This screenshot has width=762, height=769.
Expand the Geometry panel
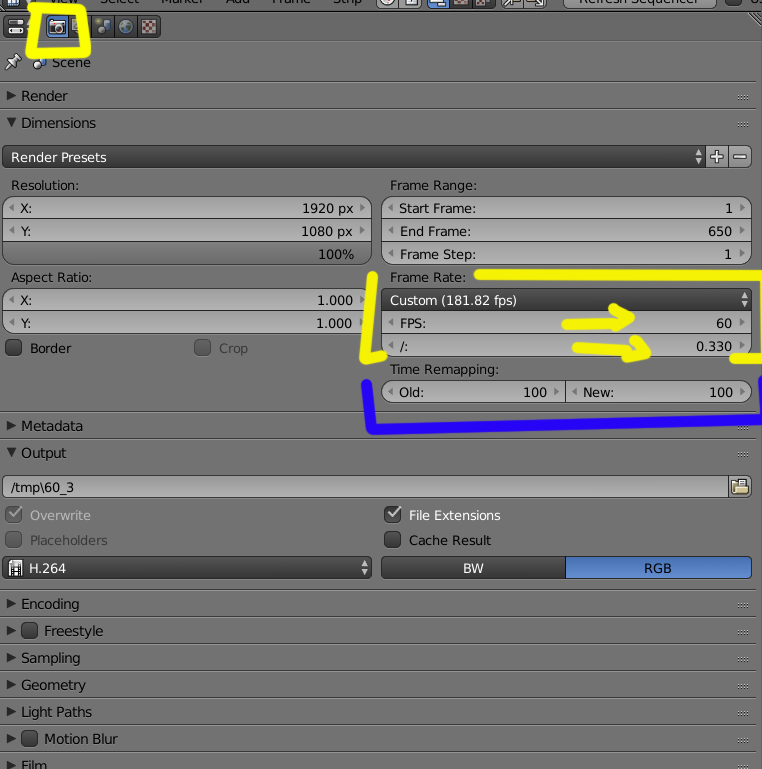11,685
